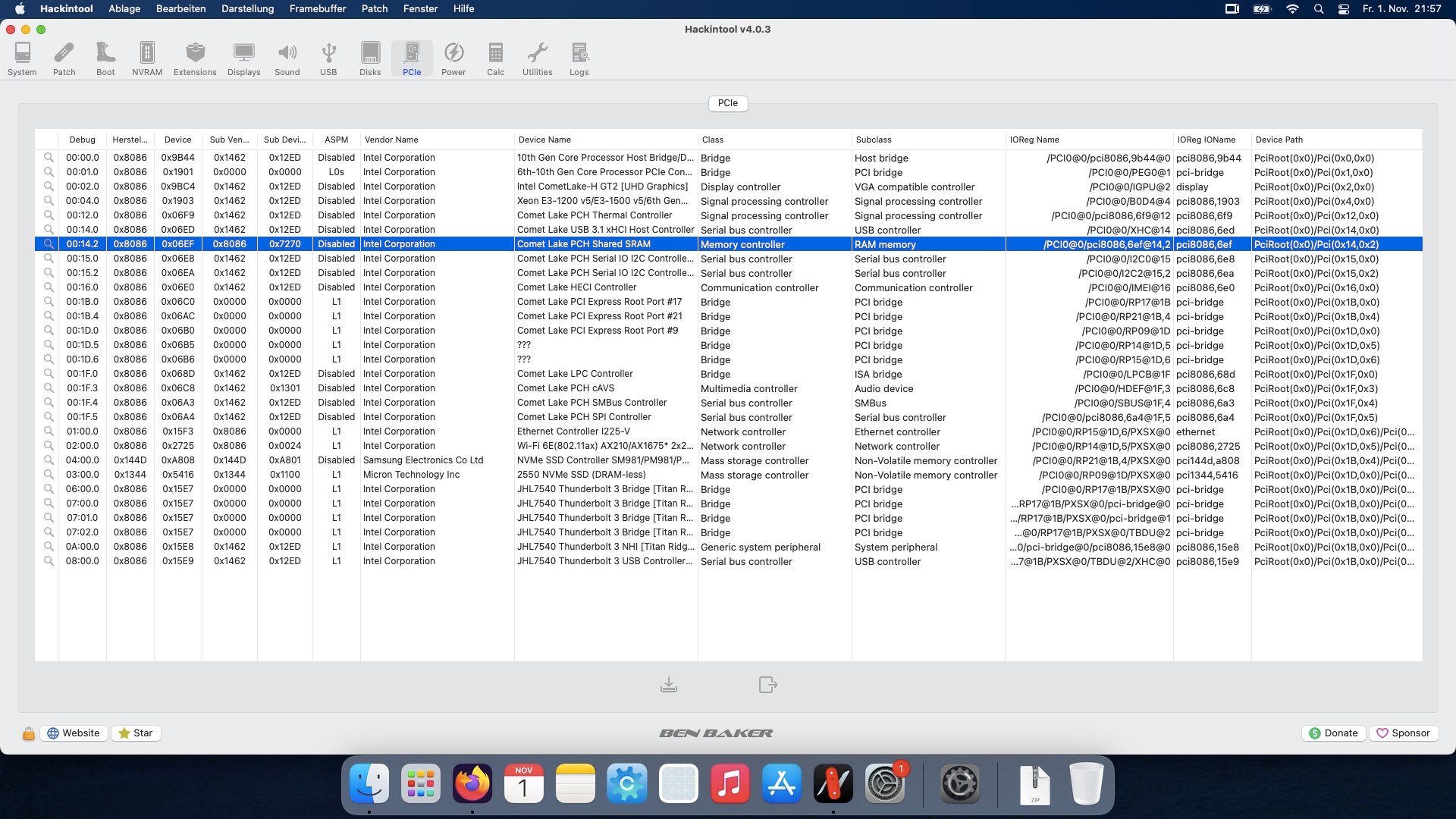Viewport: 1456px width, 819px height.
Task: Click the Website button
Action: click(x=74, y=733)
